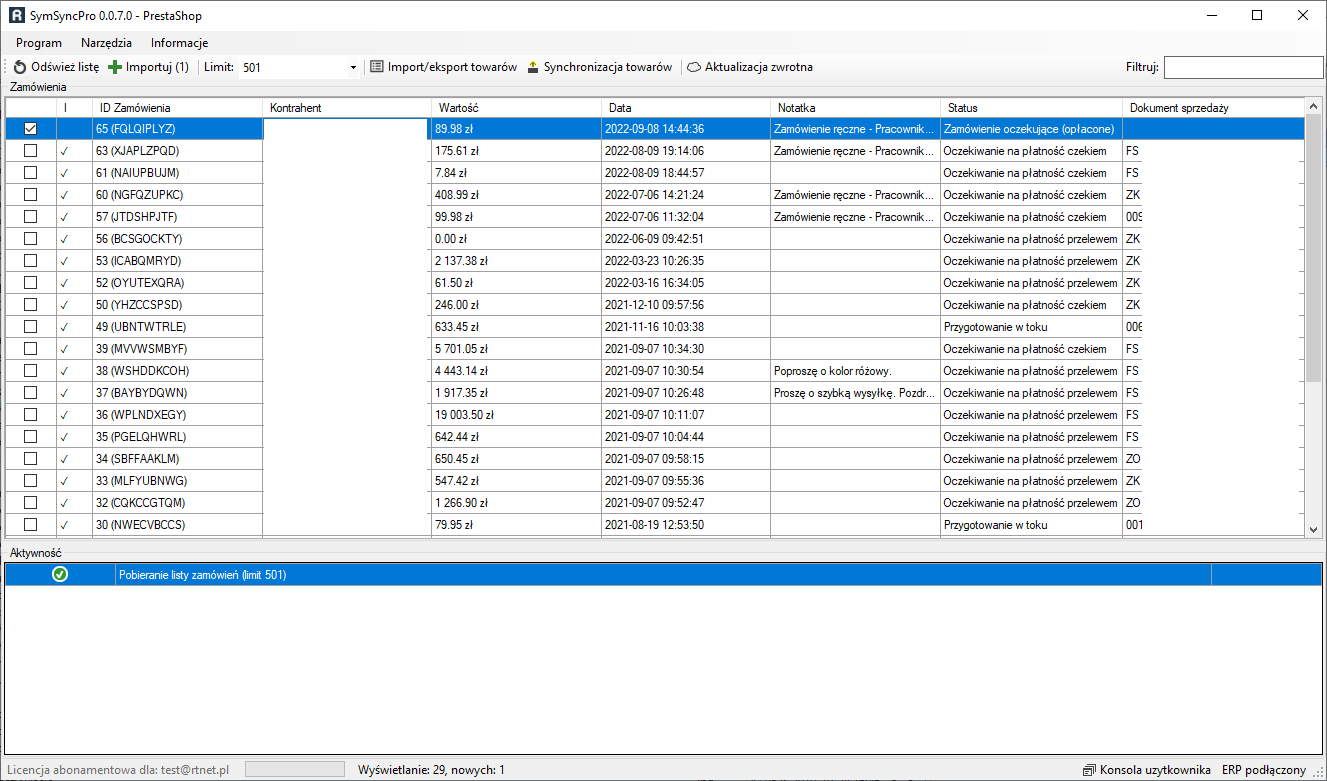
Task: Click "Wyświetlanie: 29, nowych: 1" in status bar
Action: [431, 770]
